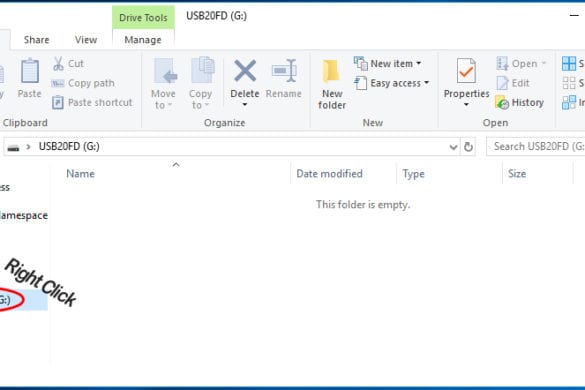Click the Drive Tools contextual tab
Viewport: 585px width, 390px height.
[143, 18]
